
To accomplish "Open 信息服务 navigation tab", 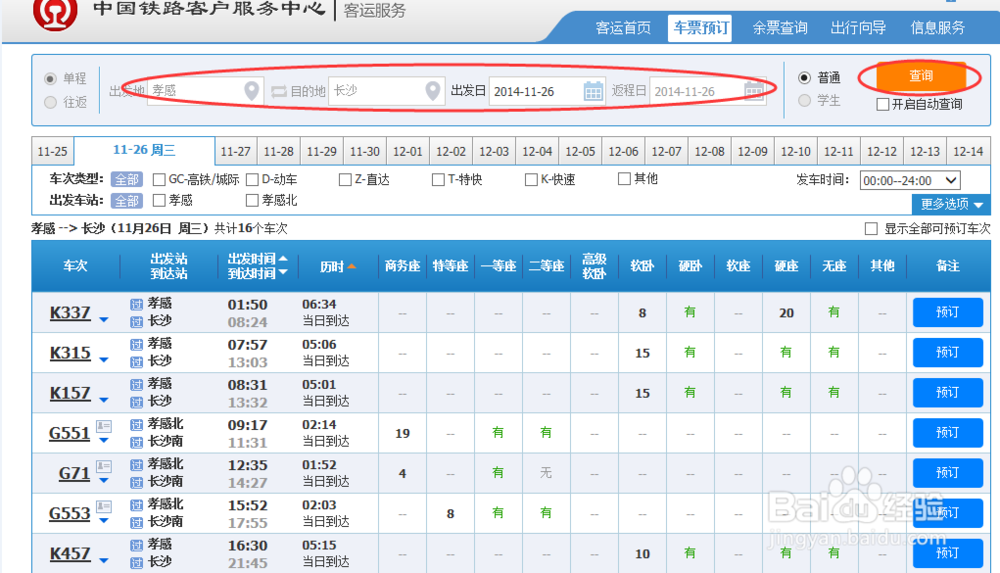I will tap(938, 28).
